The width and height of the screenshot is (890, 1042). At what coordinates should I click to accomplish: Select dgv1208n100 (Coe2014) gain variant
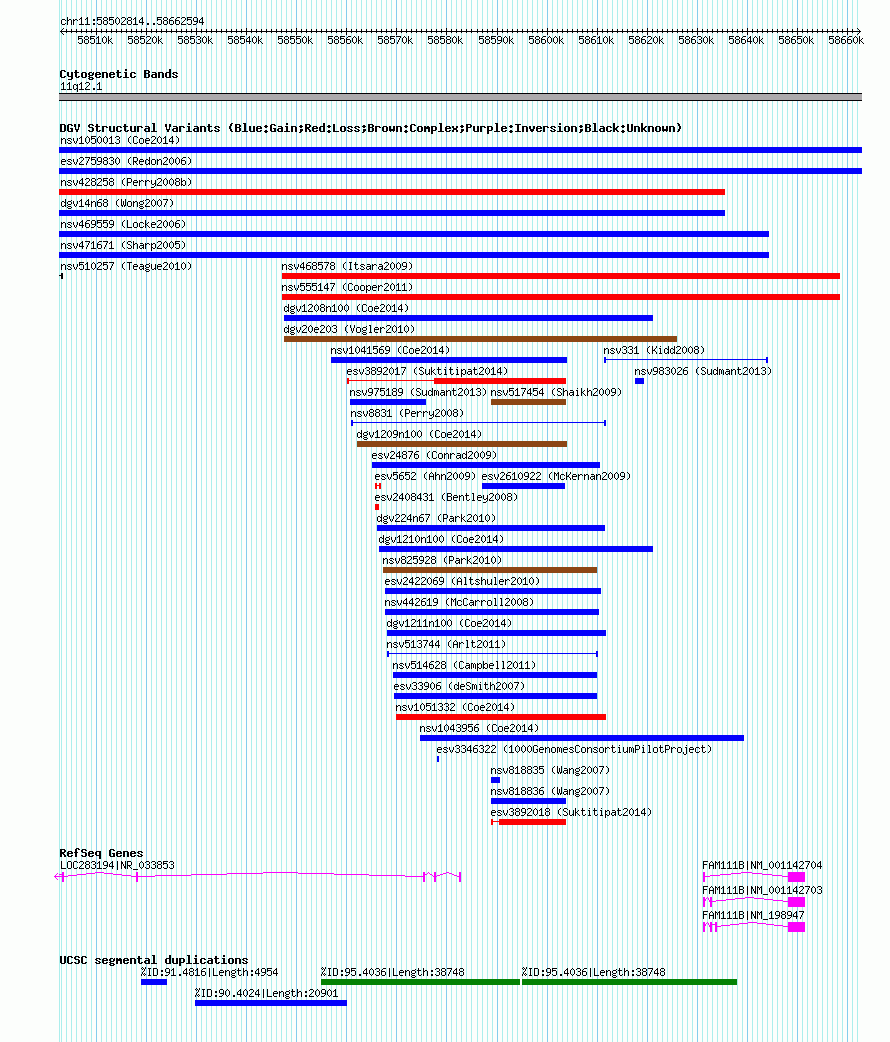(x=468, y=318)
